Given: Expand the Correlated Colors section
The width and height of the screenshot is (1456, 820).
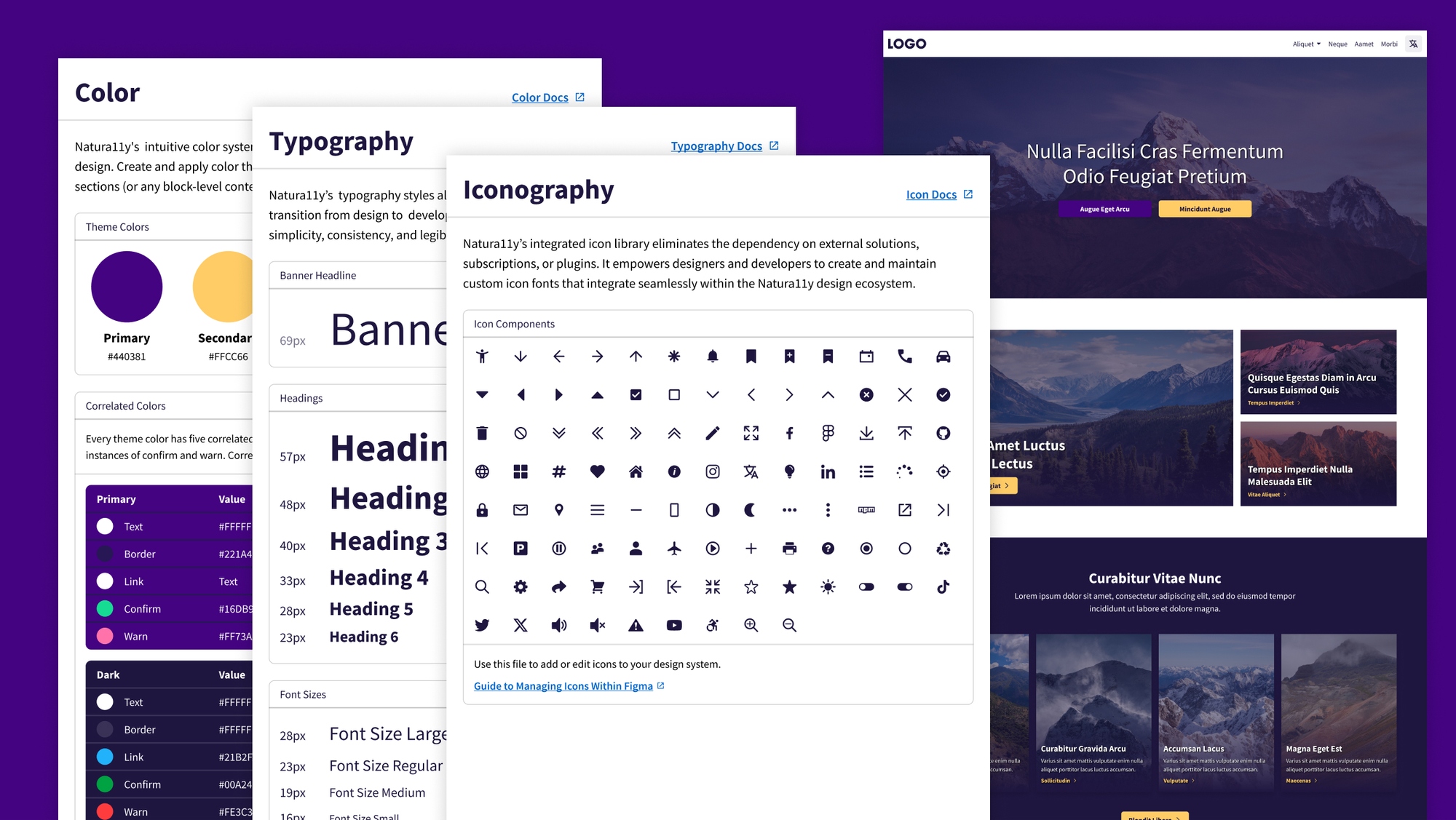Looking at the screenshot, I should (127, 404).
